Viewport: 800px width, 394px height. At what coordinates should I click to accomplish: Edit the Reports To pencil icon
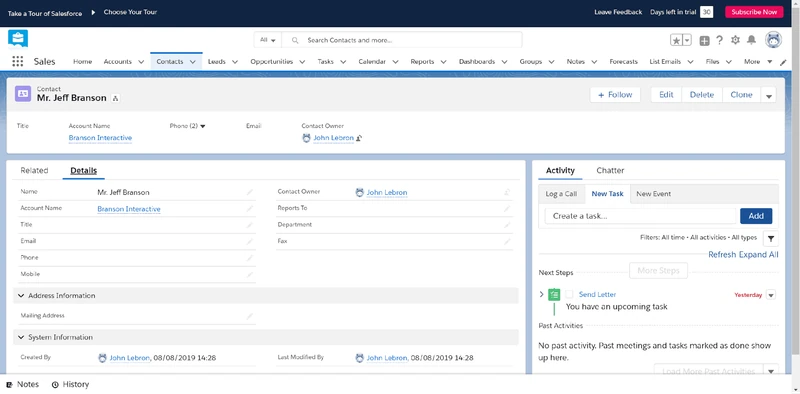(507, 209)
